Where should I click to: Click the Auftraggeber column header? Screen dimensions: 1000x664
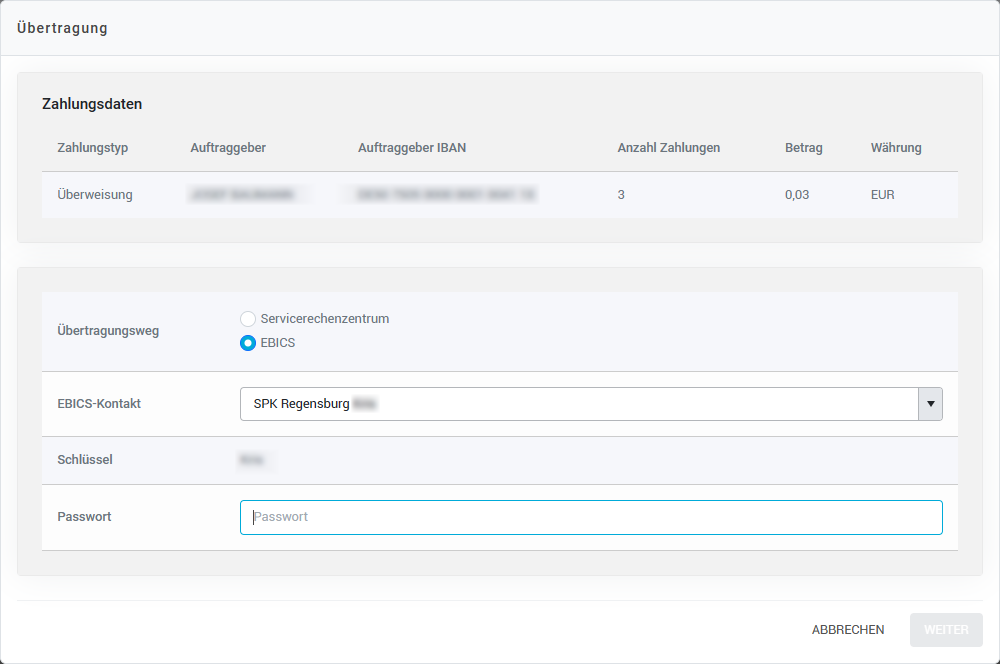228,148
